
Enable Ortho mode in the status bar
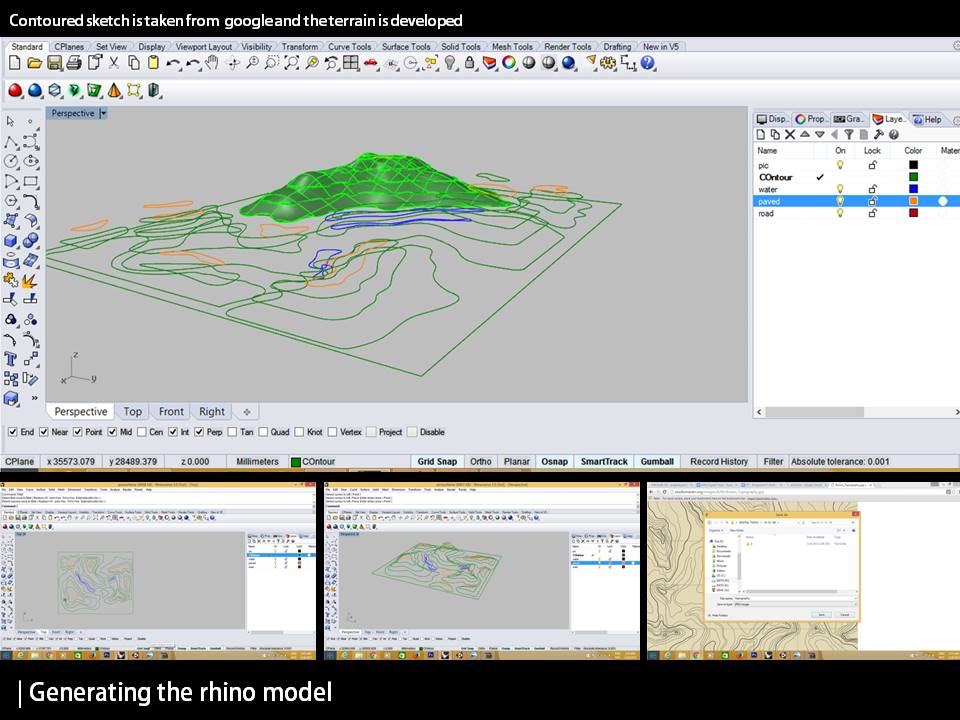tap(481, 461)
